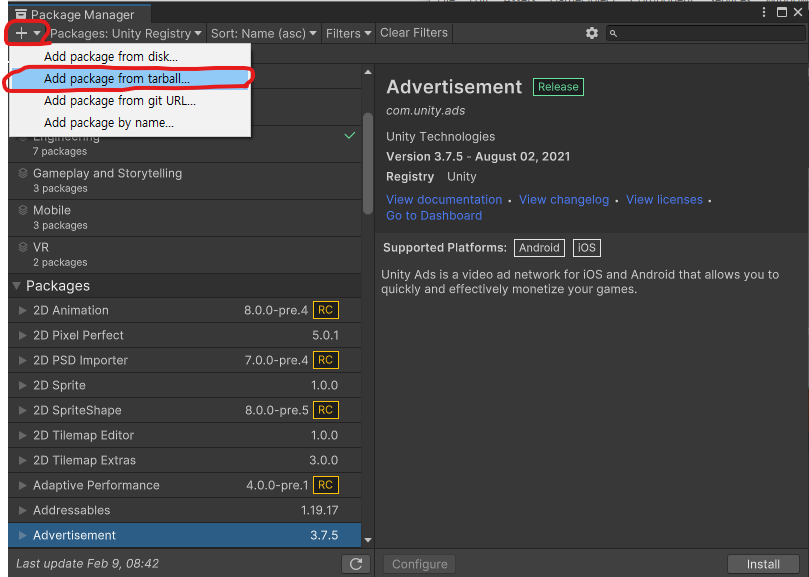The width and height of the screenshot is (809, 577).
Task: Open View licenses link
Action: point(665,200)
